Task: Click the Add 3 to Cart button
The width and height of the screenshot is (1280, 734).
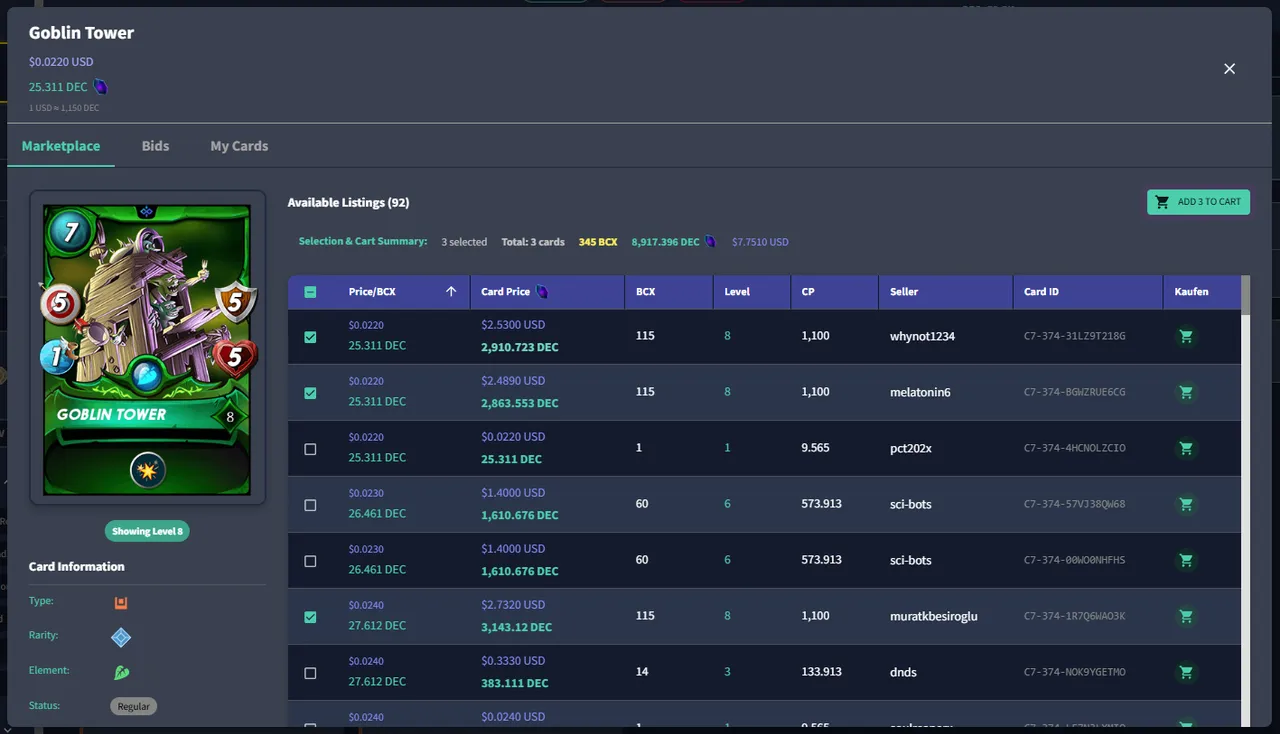Action: click(x=1198, y=202)
